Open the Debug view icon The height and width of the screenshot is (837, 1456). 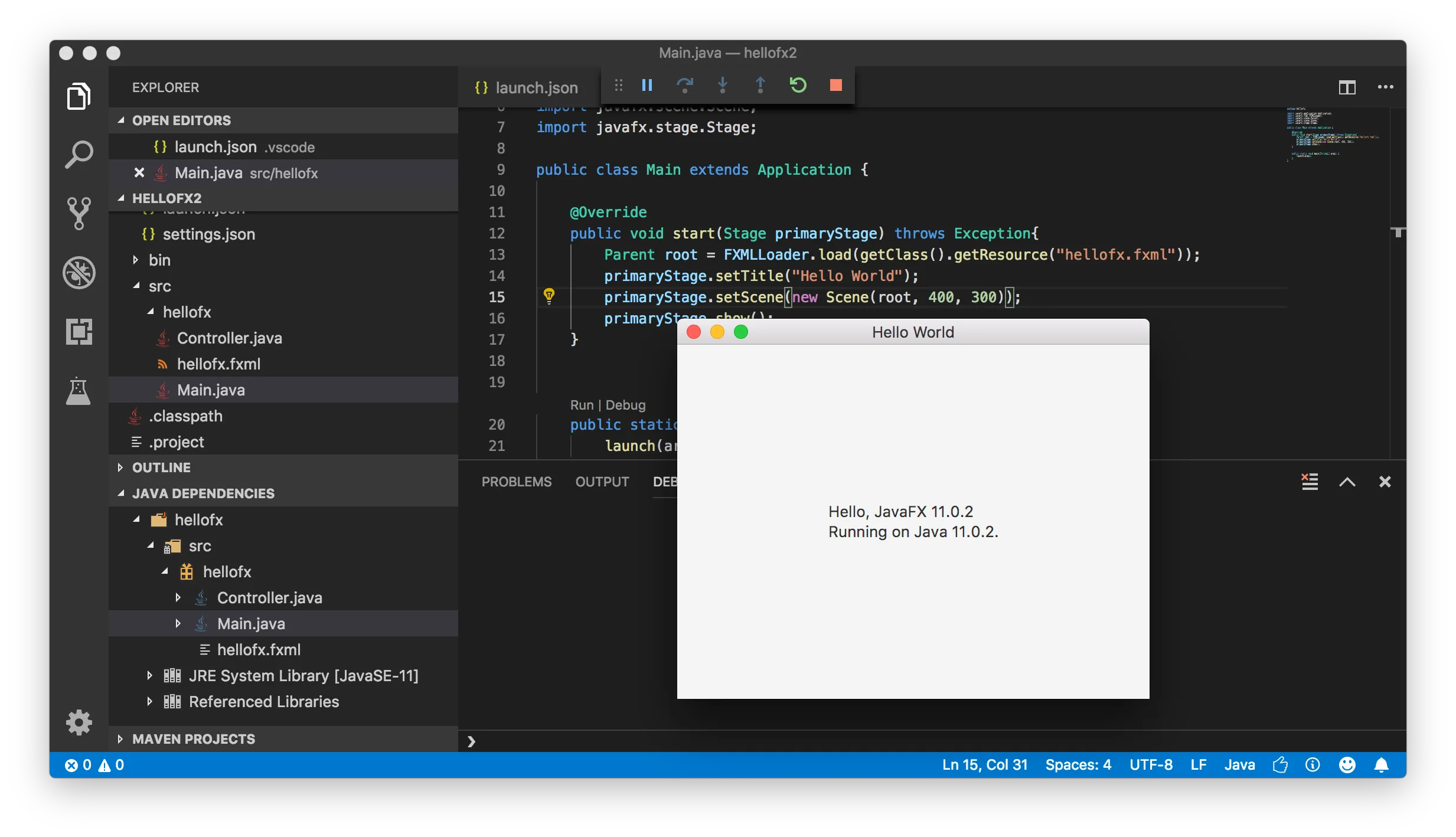(79, 273)
